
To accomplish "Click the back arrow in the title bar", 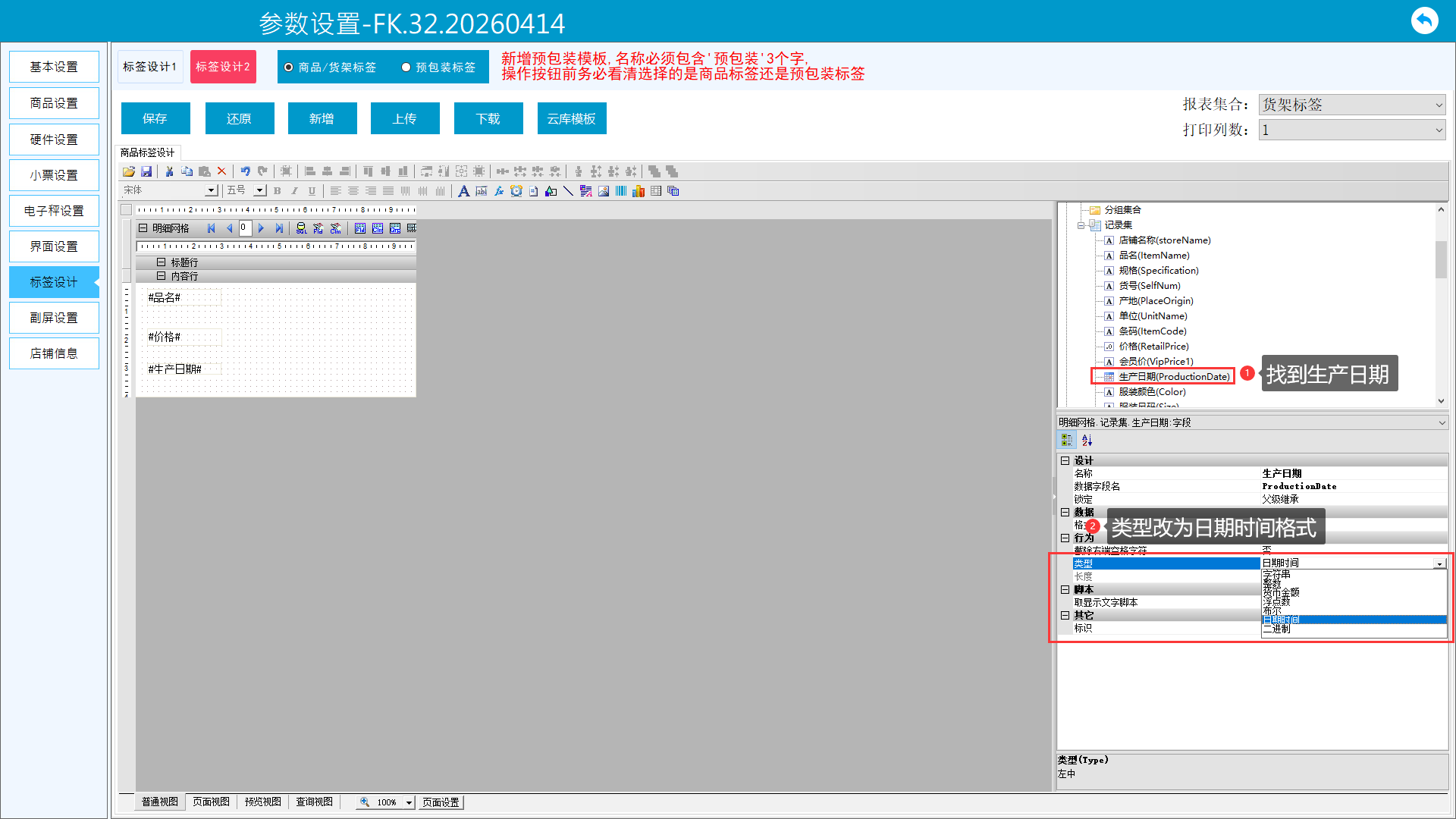I will 1424,20.
